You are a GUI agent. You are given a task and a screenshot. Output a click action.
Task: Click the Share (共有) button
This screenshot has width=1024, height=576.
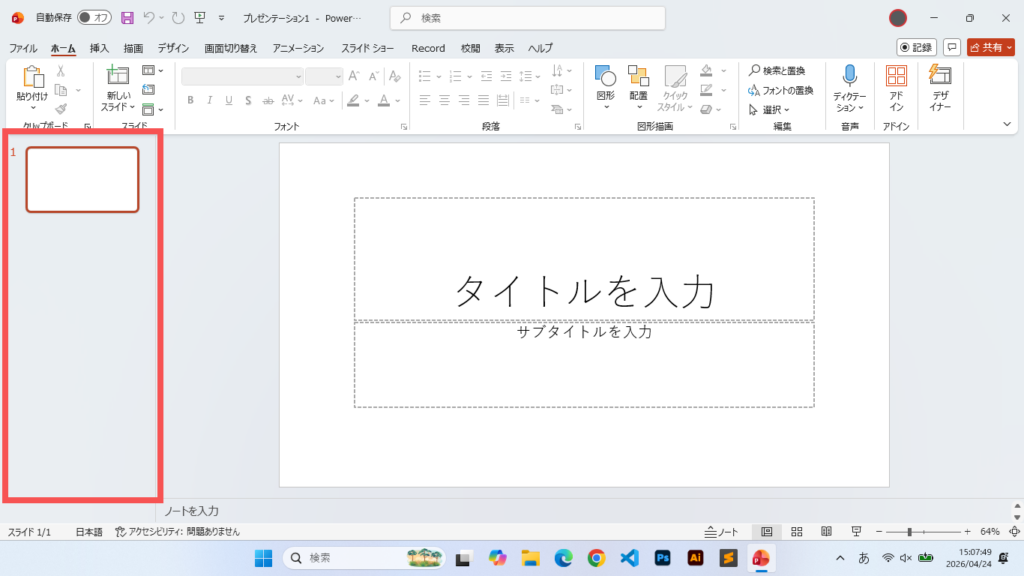(x=990, y=47)
